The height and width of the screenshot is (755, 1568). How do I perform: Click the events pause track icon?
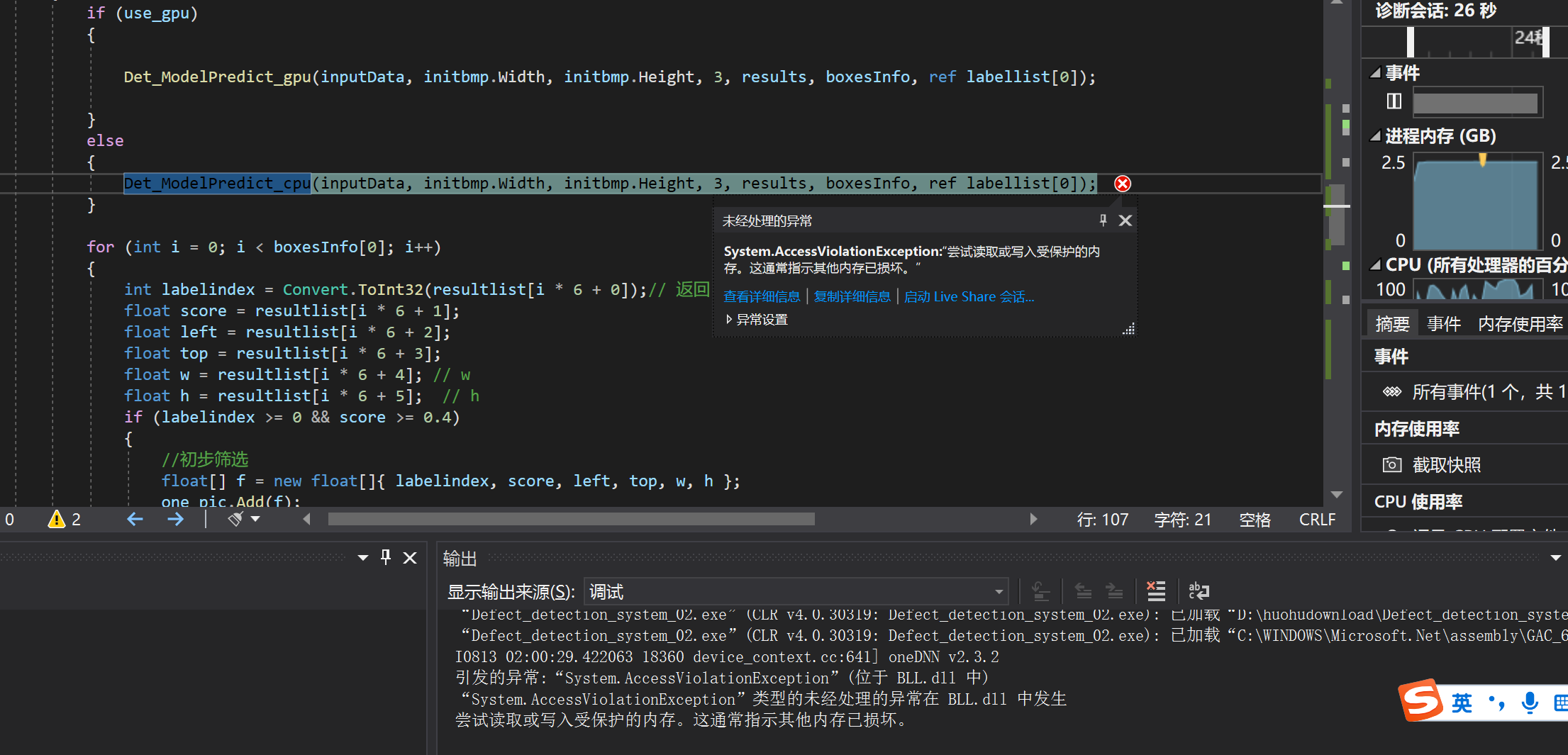point(1394,101)
